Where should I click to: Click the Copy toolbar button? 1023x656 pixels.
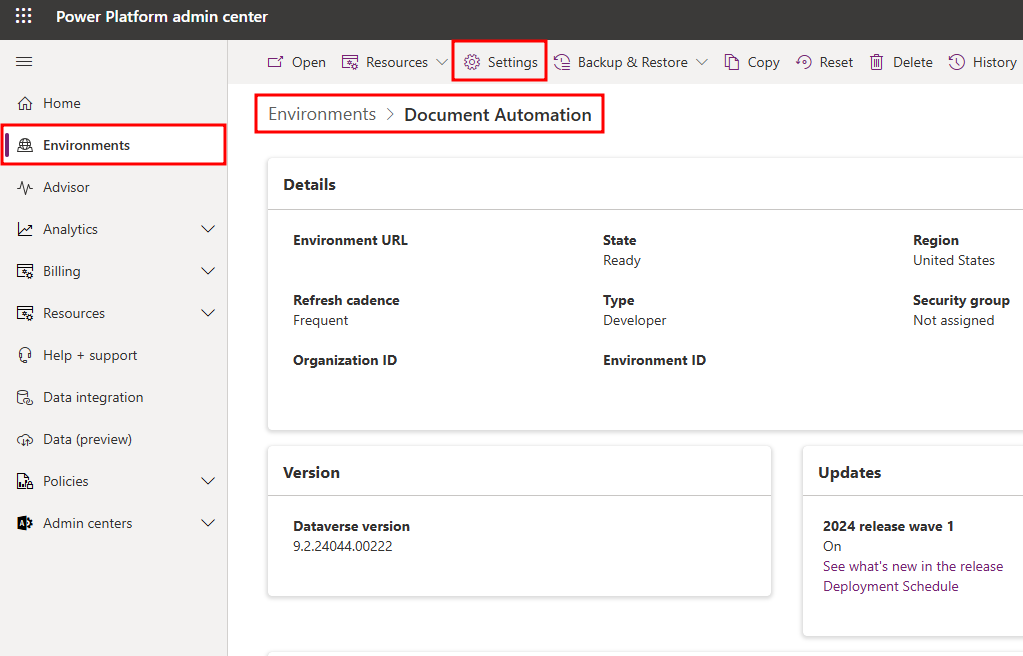(x=752, y=62)
